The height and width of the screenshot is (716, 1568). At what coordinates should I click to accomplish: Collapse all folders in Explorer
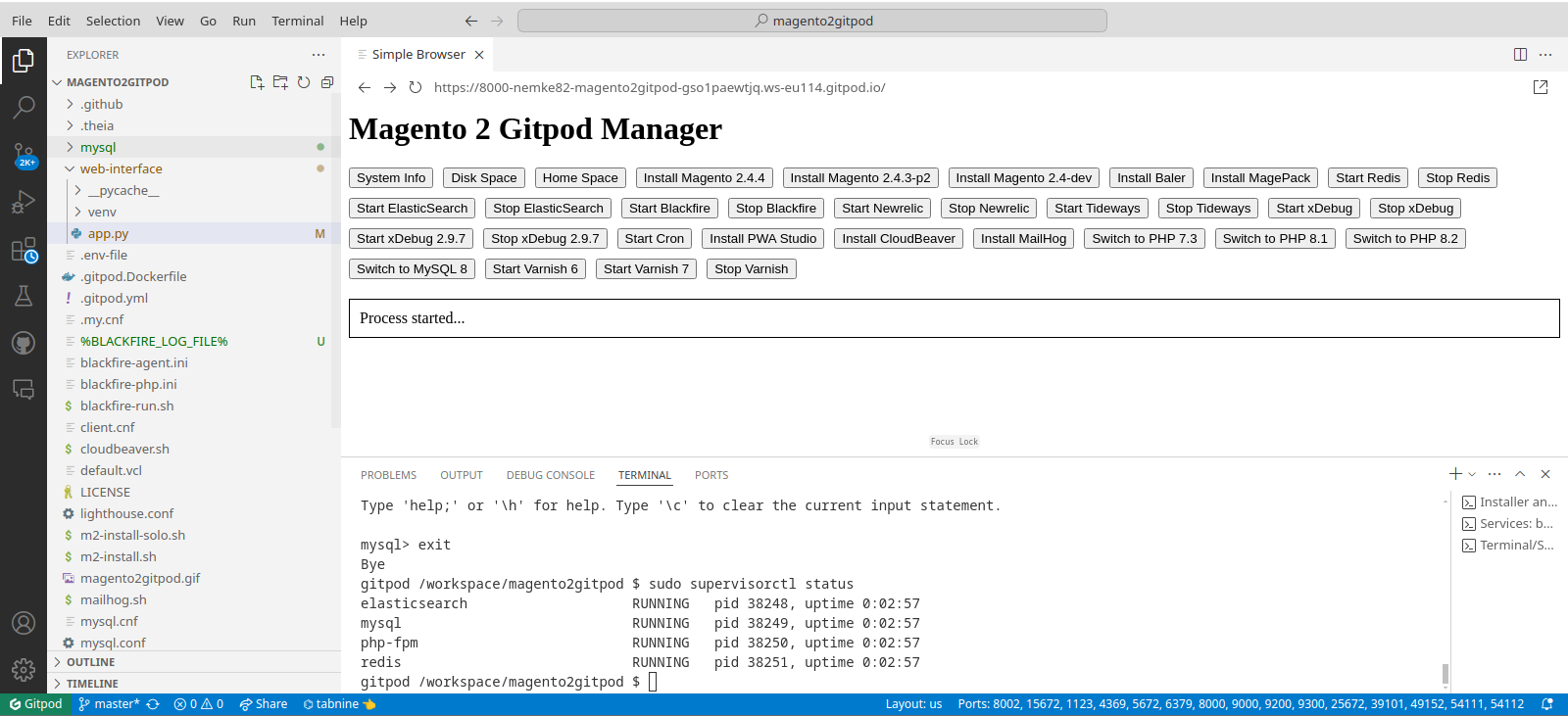[327, 82]
